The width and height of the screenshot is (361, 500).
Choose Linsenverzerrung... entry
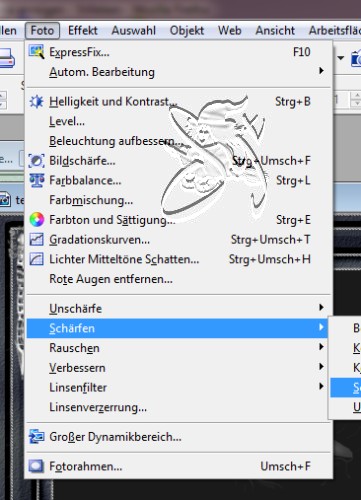click(x=180, y=407)
